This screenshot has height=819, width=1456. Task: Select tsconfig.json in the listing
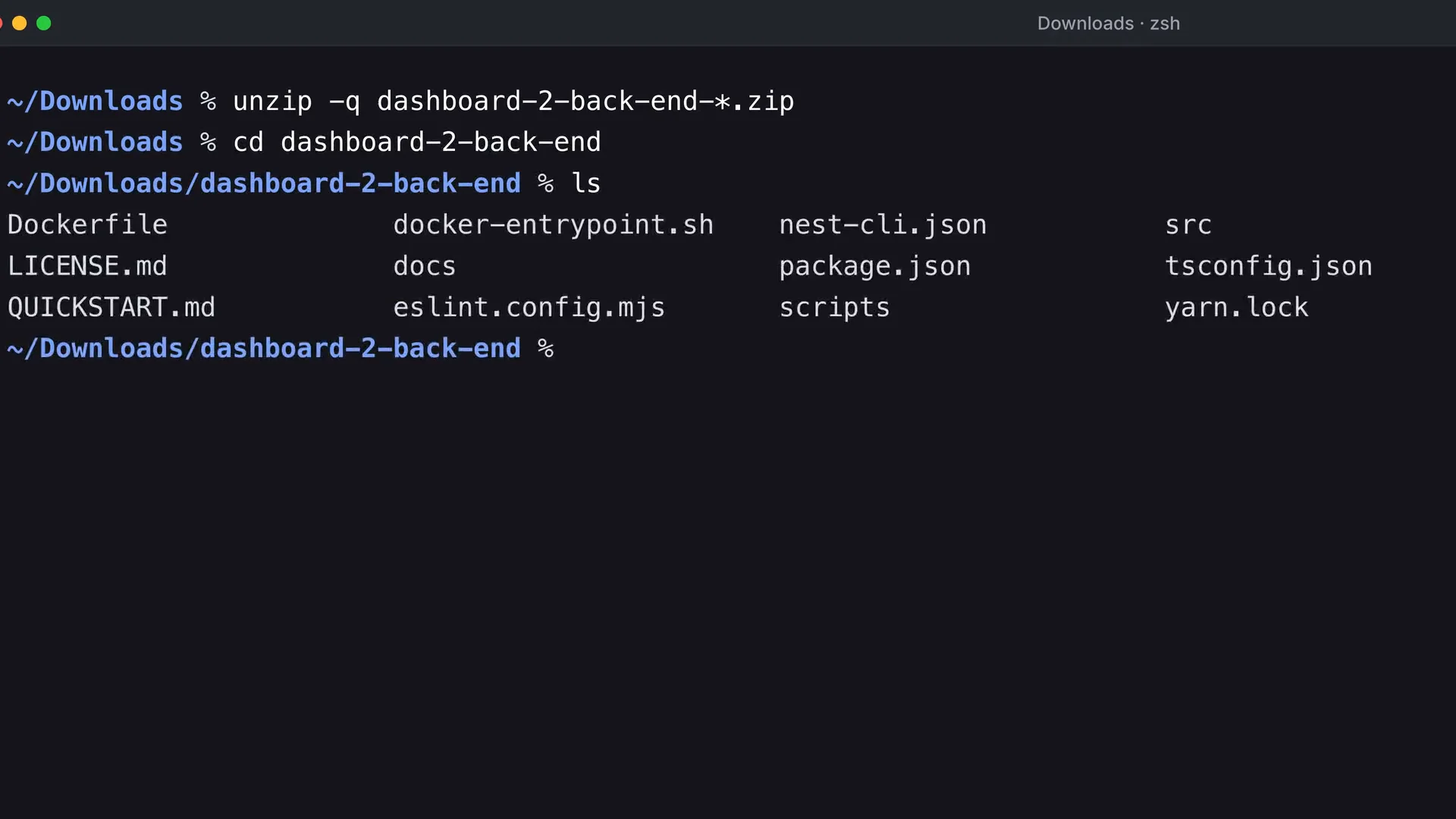(1269, 266)
